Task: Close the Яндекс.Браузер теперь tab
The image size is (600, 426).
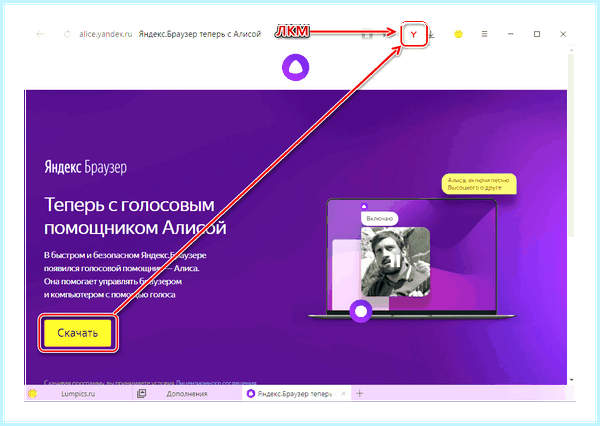Action: (343, 393)
